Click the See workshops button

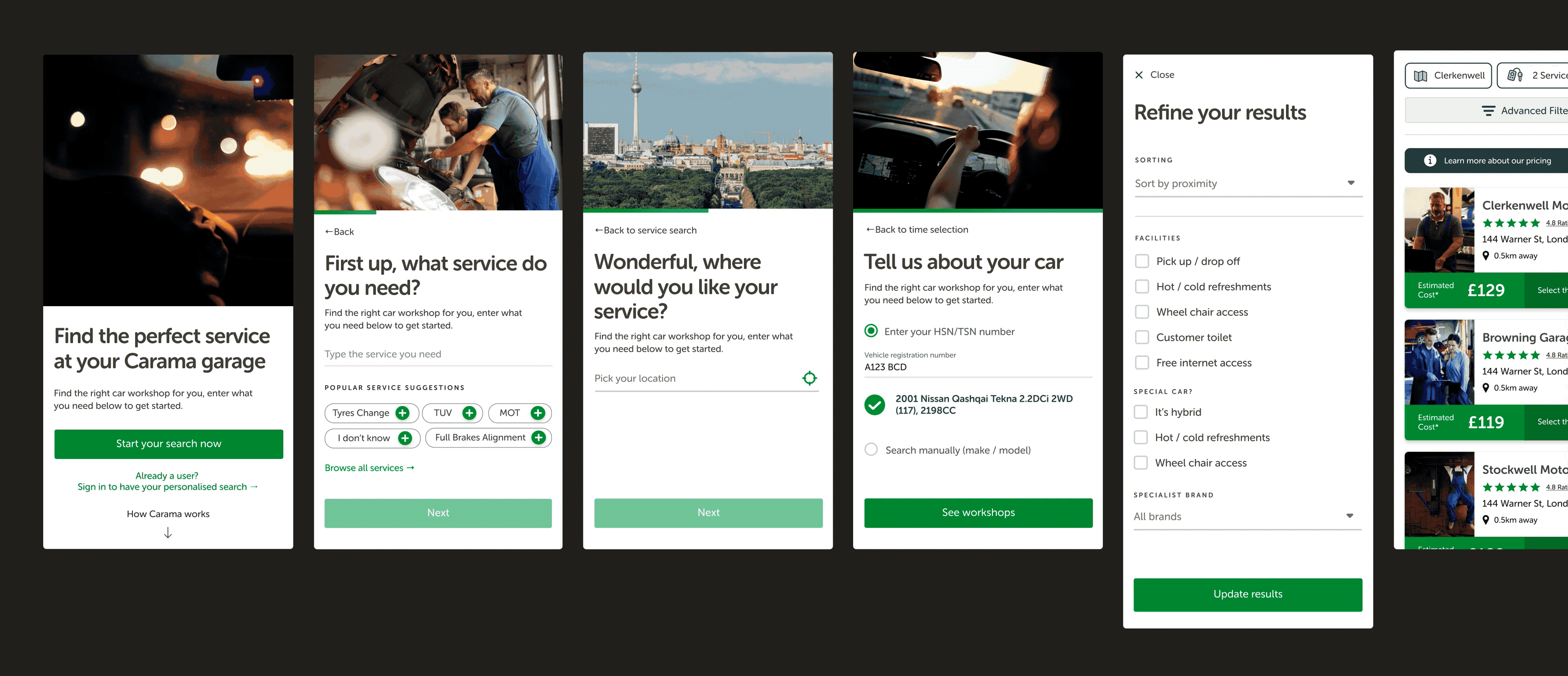click(978, 513)
